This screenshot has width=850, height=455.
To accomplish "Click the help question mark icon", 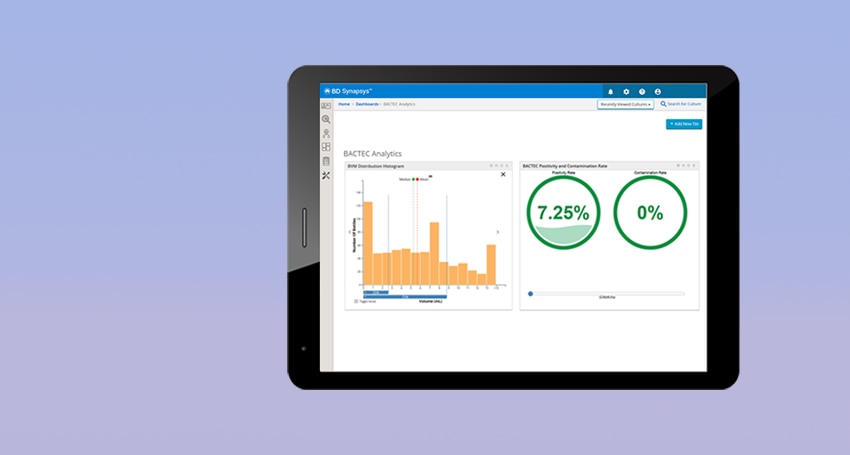I will coord(642,92).
